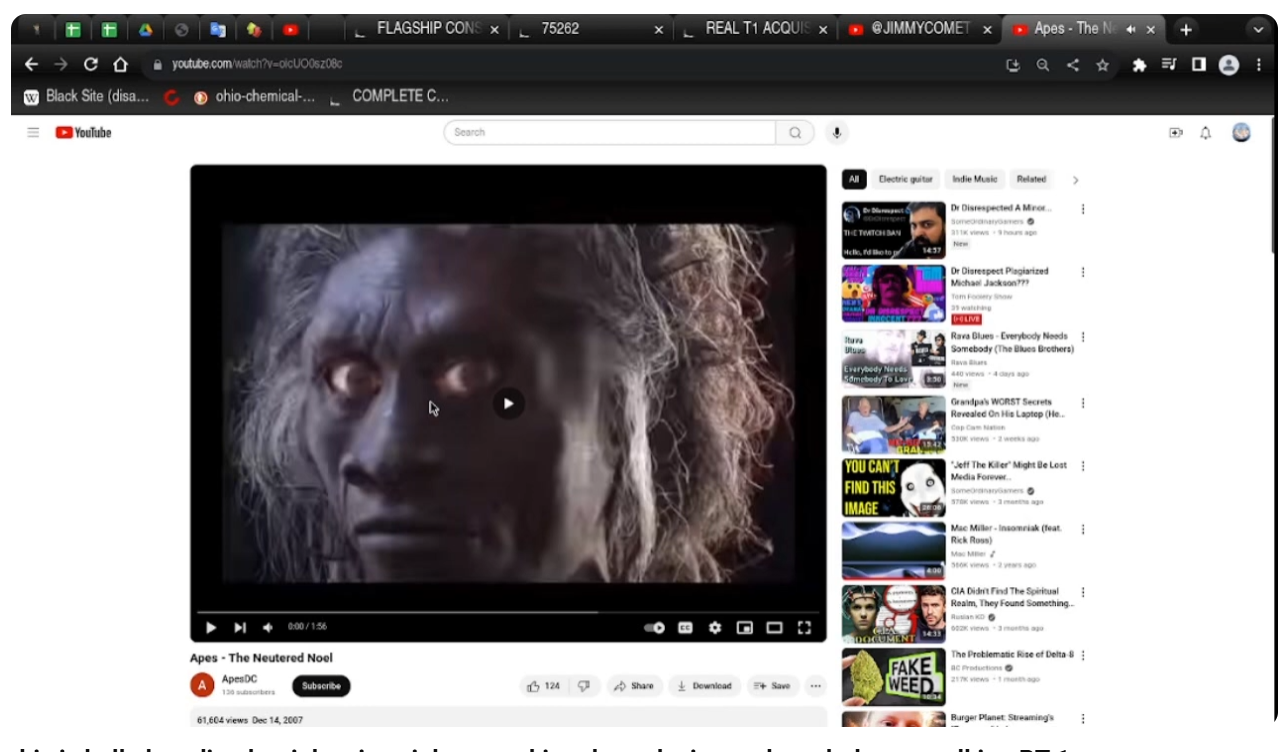Open options for Rava Blues video
The height and width of the screenshot is (752, 1287).
(x=1082, y=337)
